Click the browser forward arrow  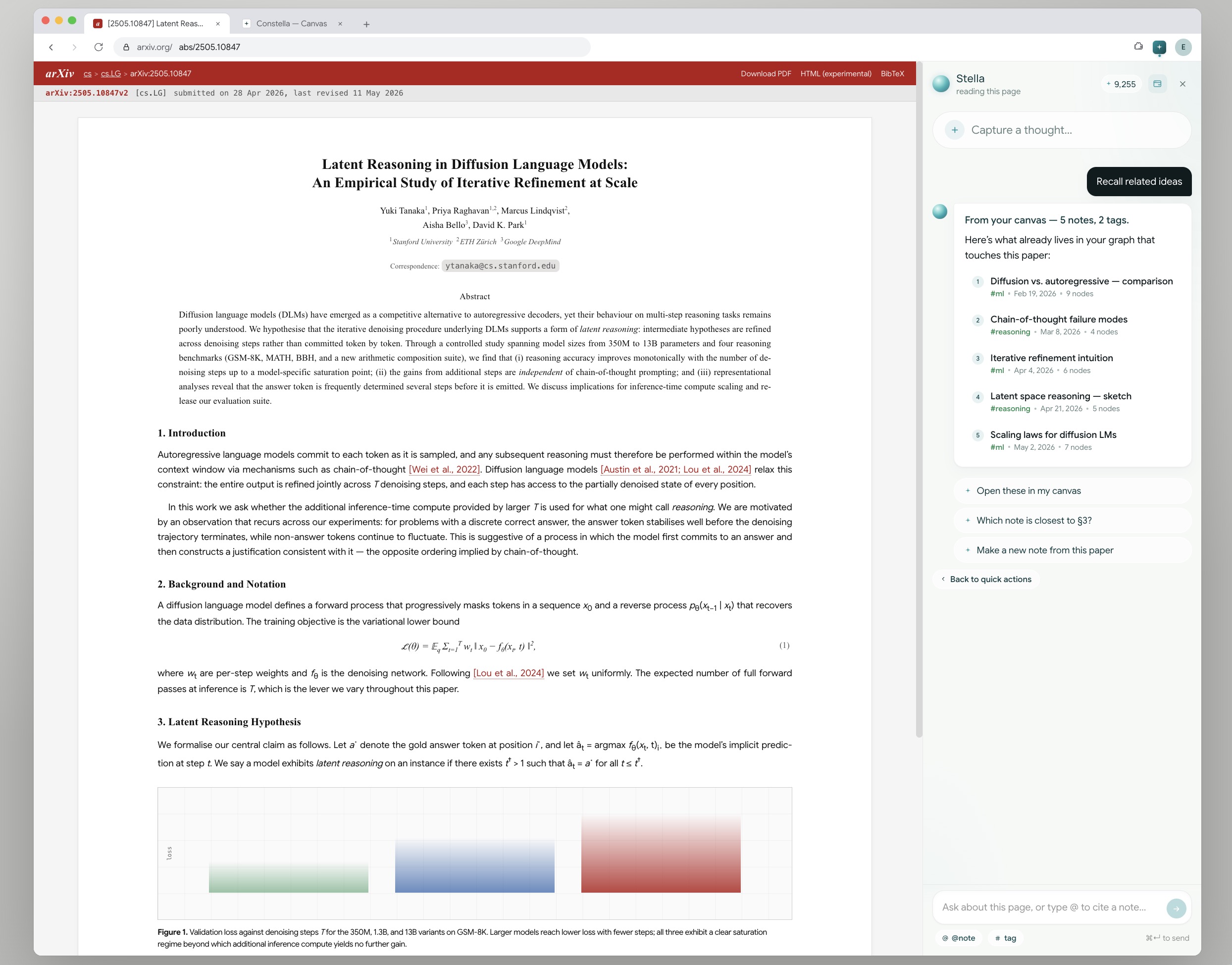tap(75, 48)
